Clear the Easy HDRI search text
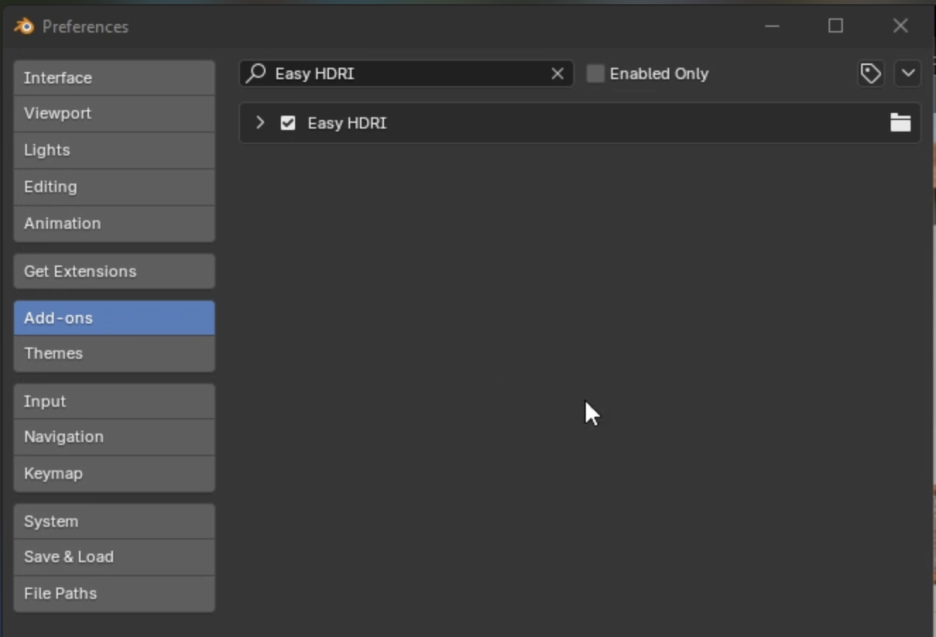The width and height of the screenshot is (936, 637). (x=557, y=73)
